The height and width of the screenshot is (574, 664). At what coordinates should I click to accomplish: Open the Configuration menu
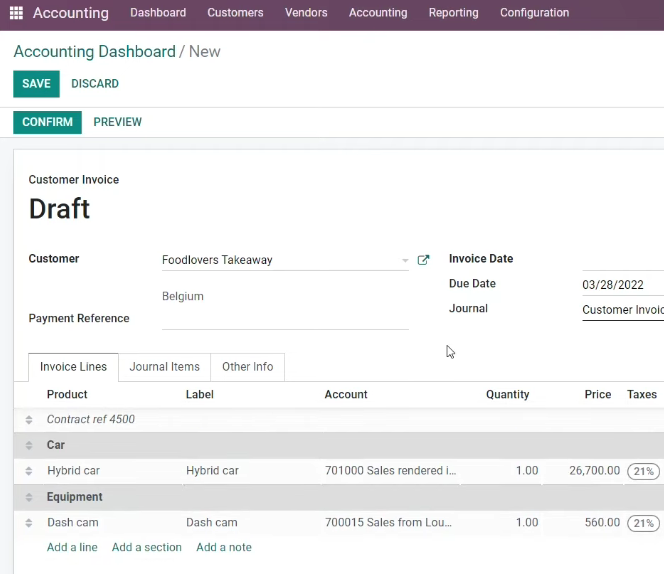click(534, 13)
